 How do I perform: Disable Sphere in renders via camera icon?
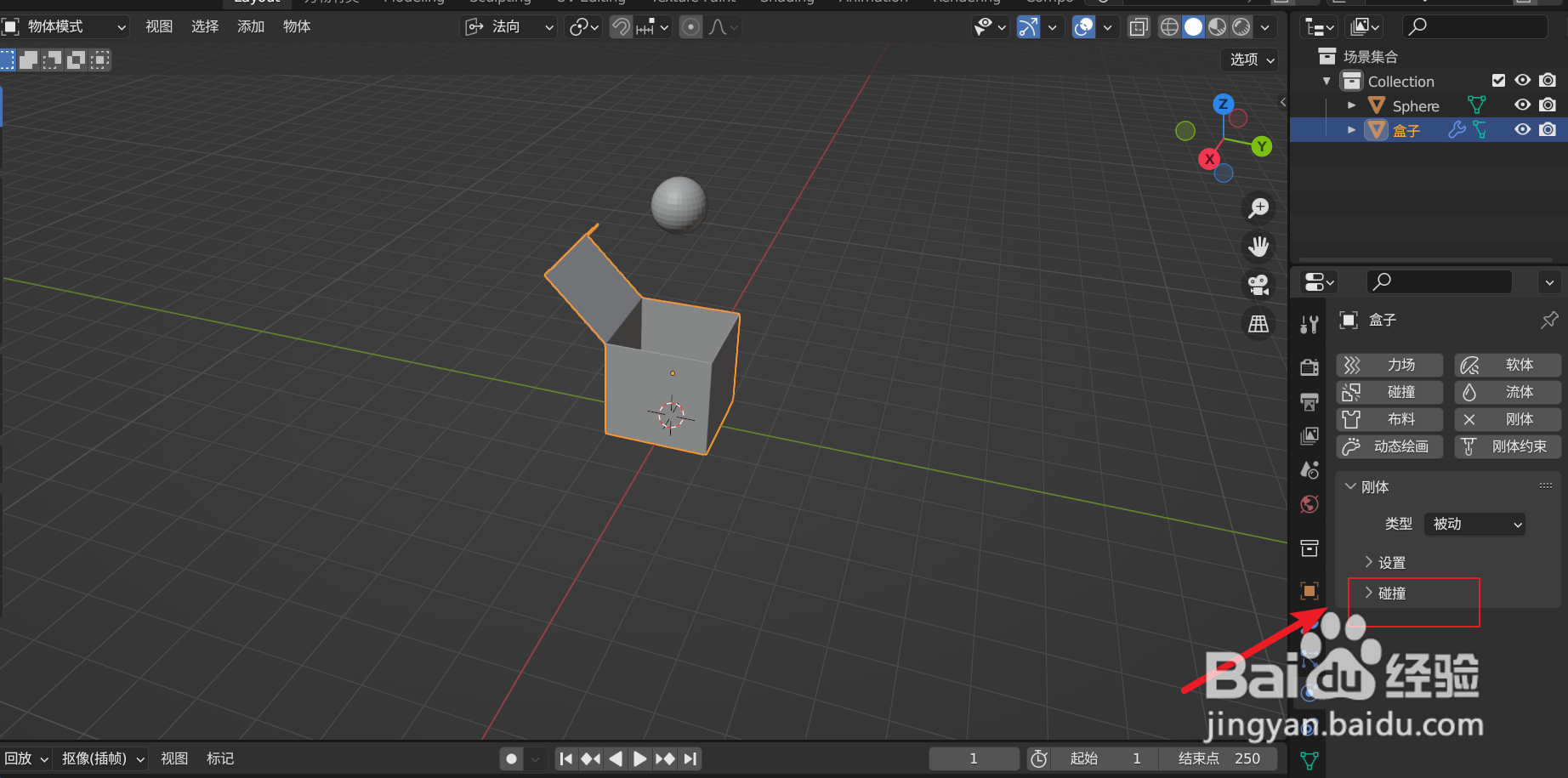(x=1548, y=105)
